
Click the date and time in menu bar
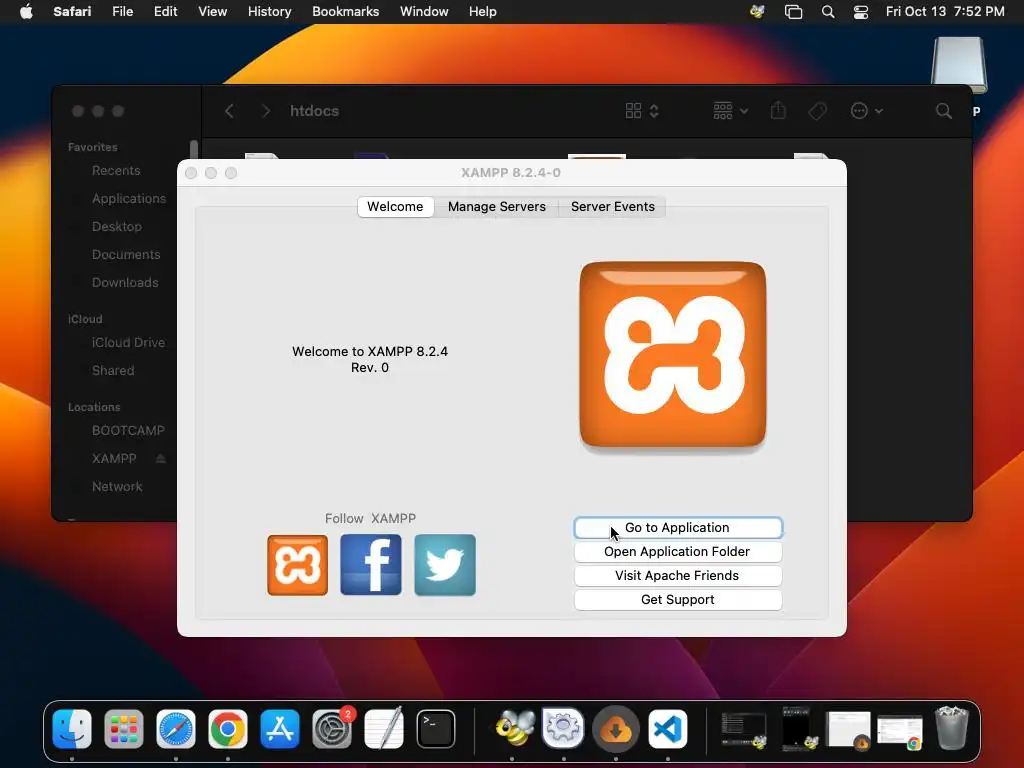945,12
